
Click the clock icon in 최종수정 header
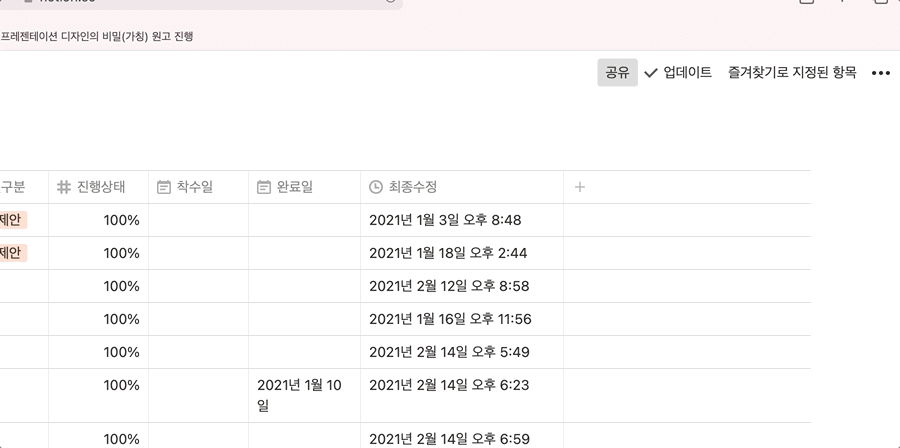pos(376,187)
